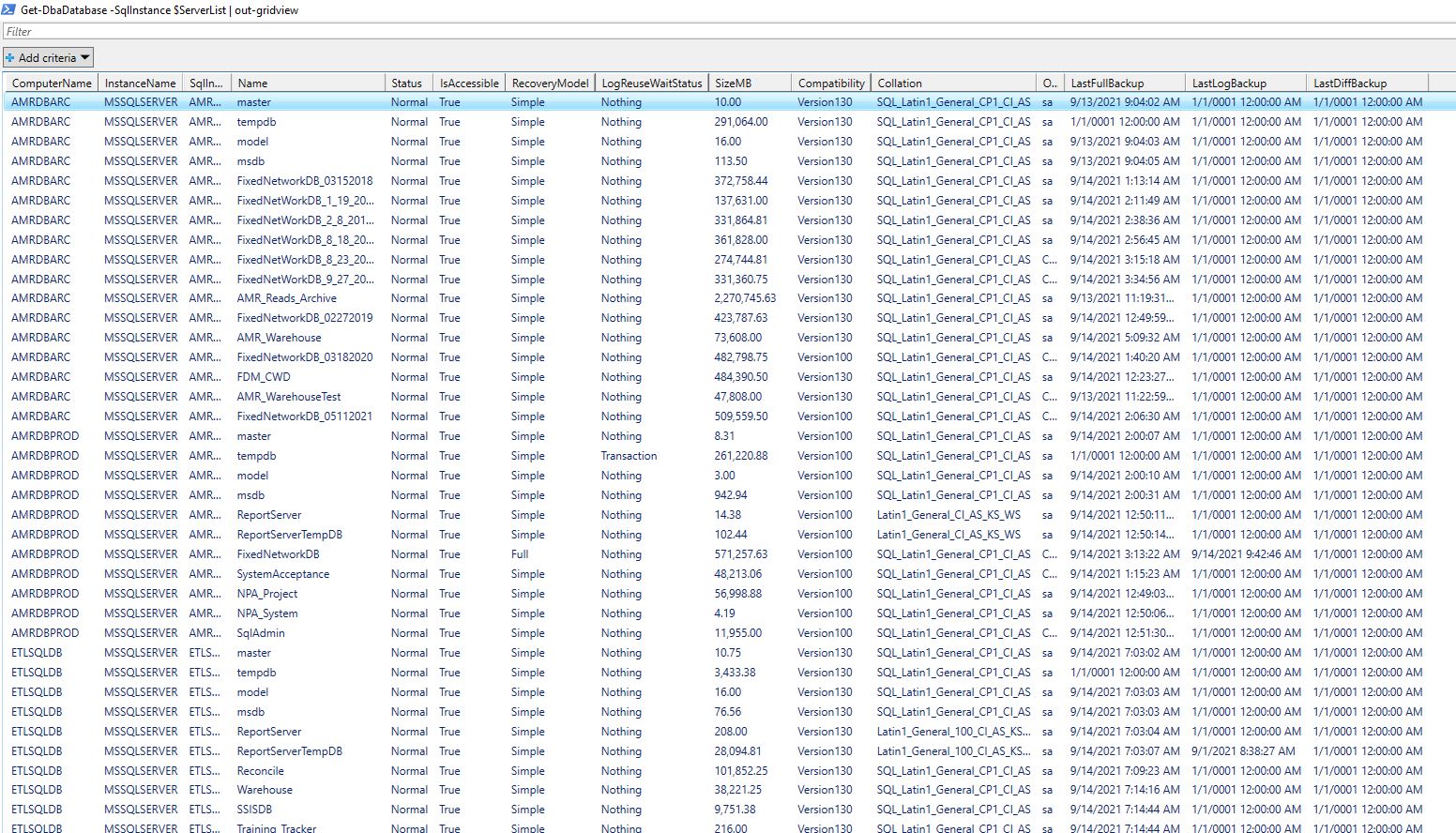Viewport: 1456px width, 833px height.
Task: Click the PowerShell icon in title bar
Action: 8,9
